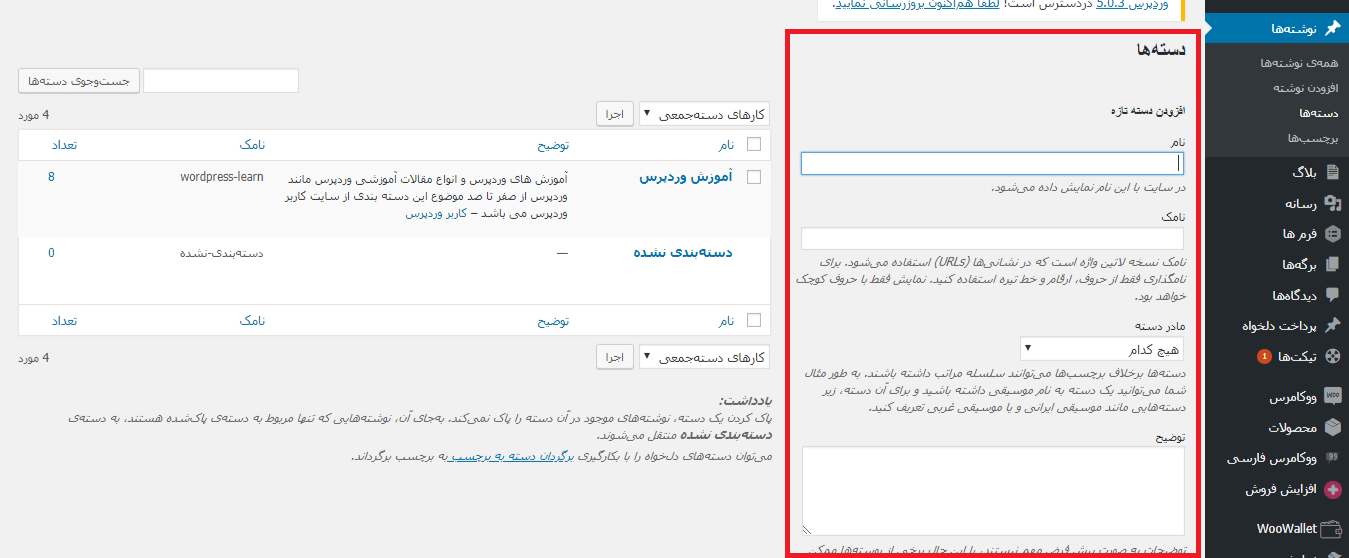Sort by نام in the bottom header
Image resolution: width=1349 pixels, height=558 pixels.
click(x=725, y=321)
